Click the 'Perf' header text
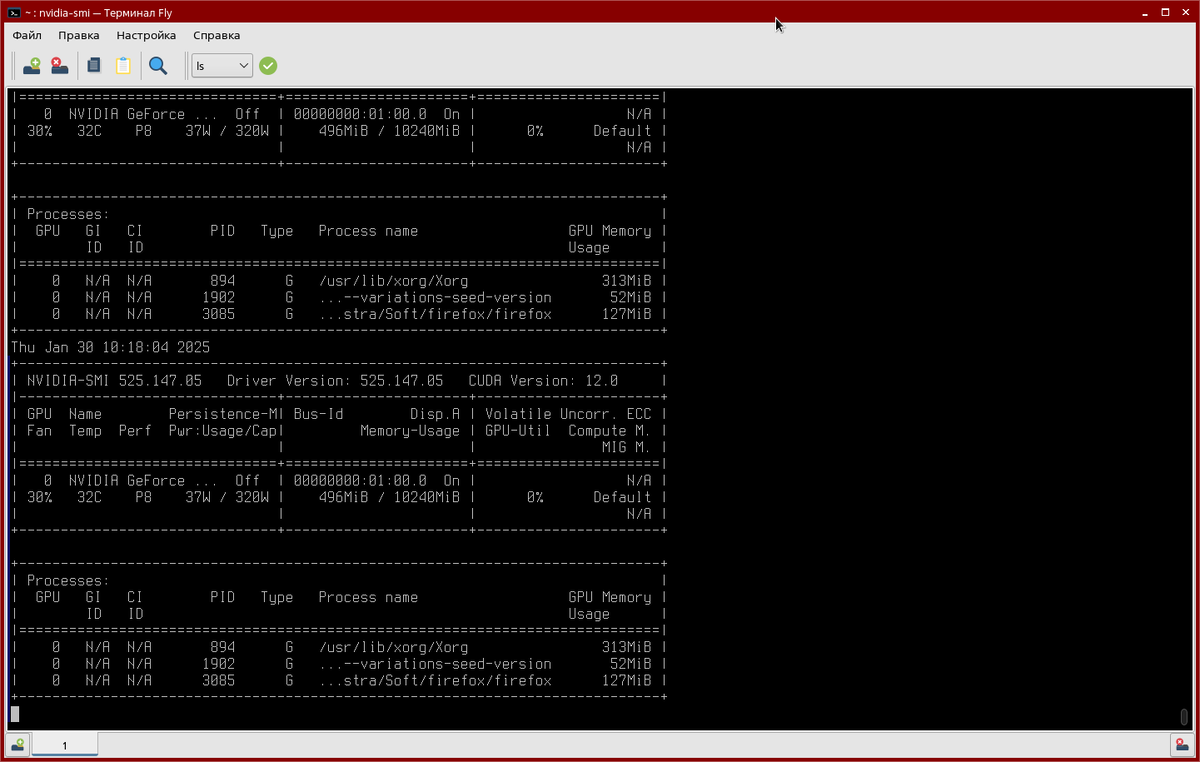This screenshot has width=1200, height=762. pos(135,431)
